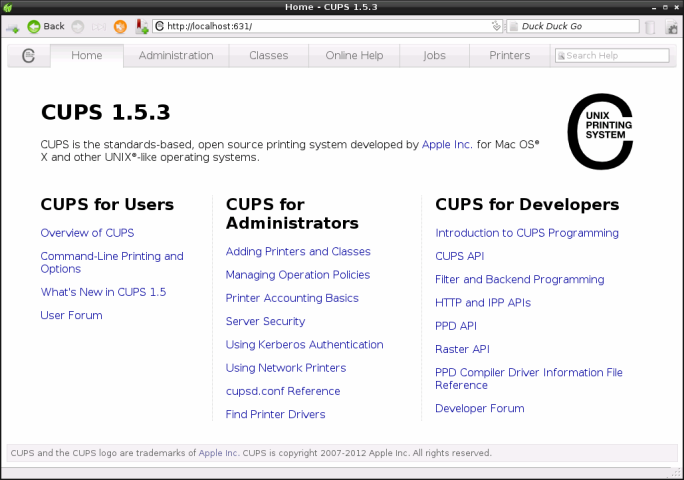Image resolution: width=684 pixels, height=480 pixels.
Task: Click the CUPS for Administrators heading
Action: click(x=292, y=214)
